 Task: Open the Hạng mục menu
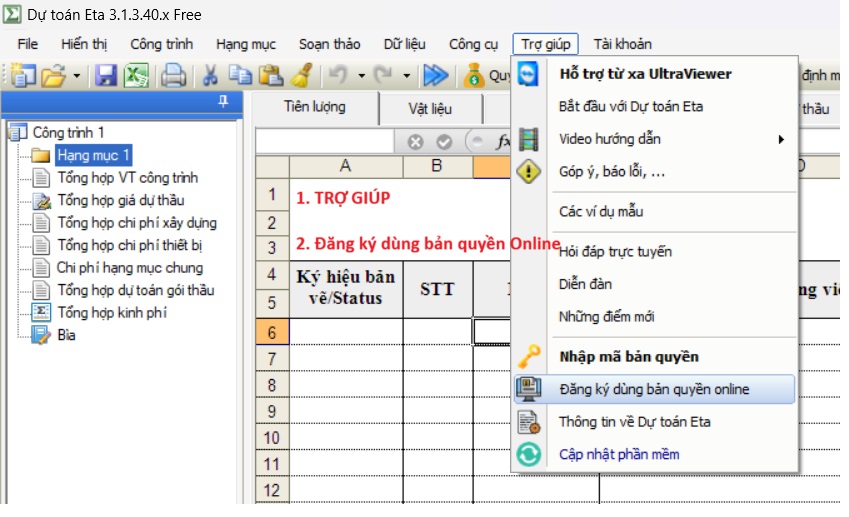pyautogui.click(x=246, y=44)
